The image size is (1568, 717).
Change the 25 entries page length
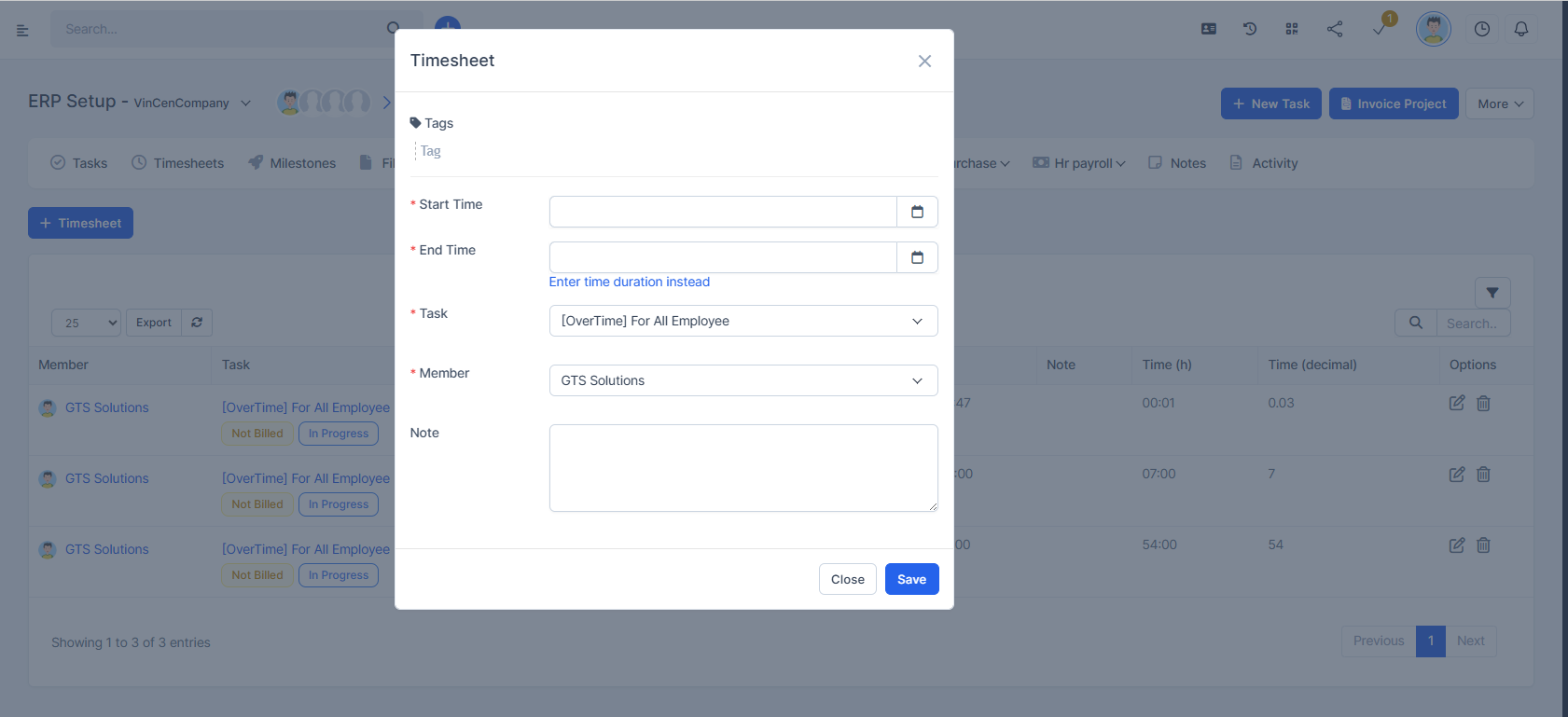point(86,323)
